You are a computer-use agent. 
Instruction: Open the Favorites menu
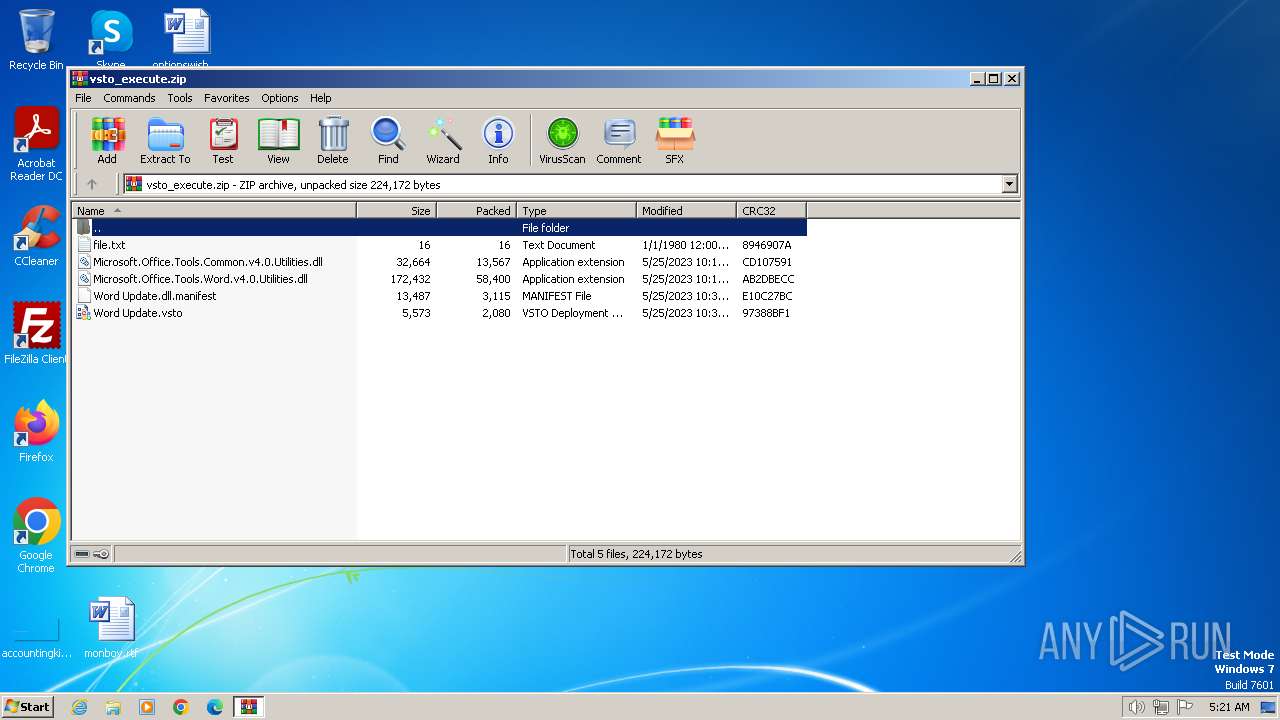[227, 98]
